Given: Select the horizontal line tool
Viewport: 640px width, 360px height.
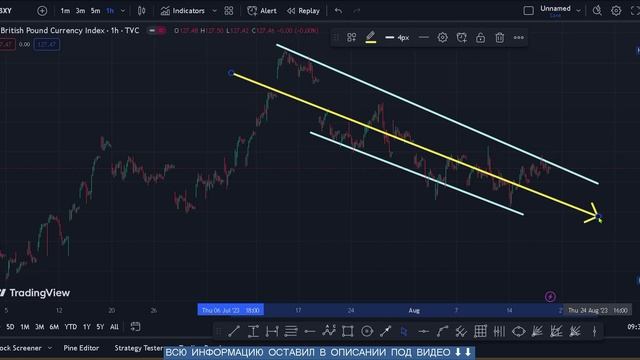Looking at the screenshot, I should click(x=424, y=331).
